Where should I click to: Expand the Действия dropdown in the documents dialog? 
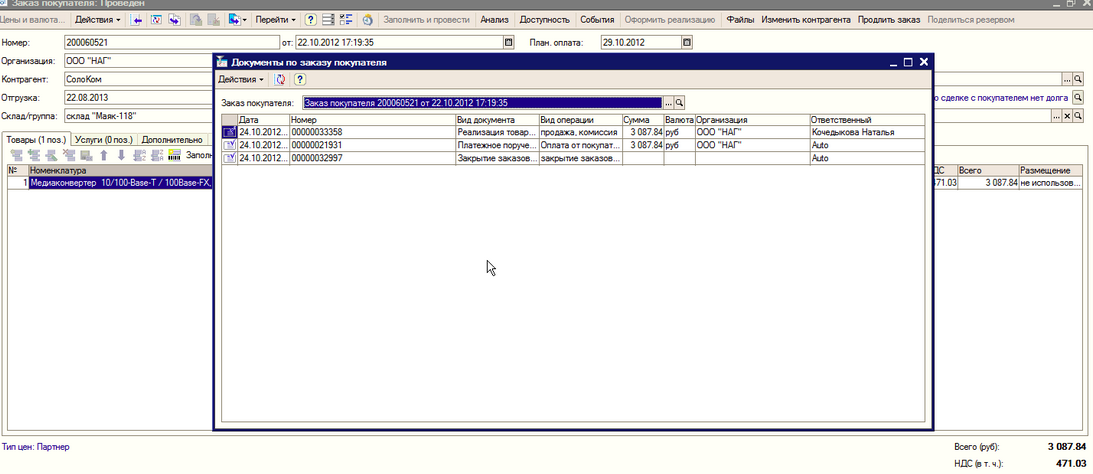(x=241, y=79)
